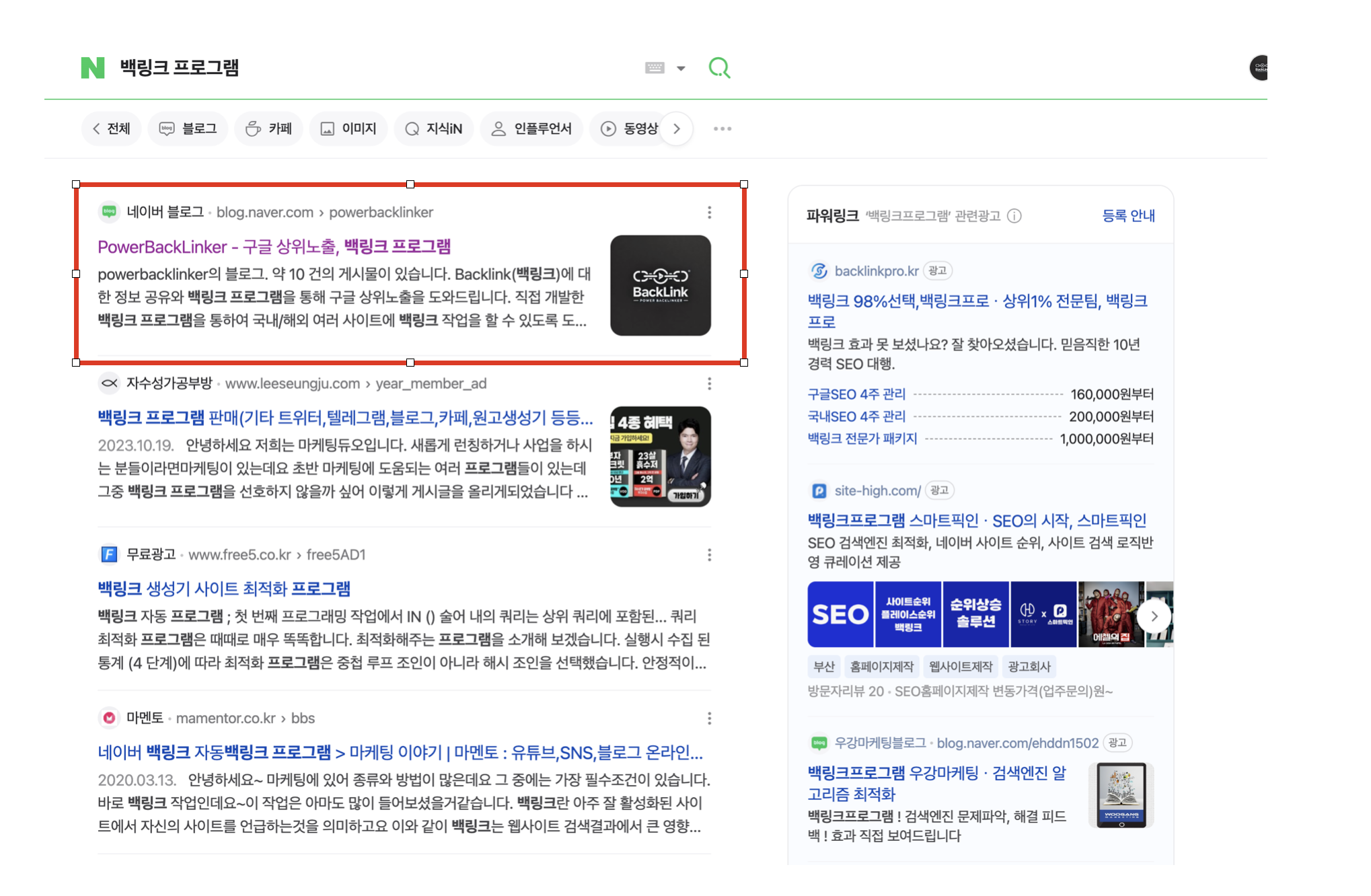
Task: Select the 전체 tab
Action: pos(112,128)
